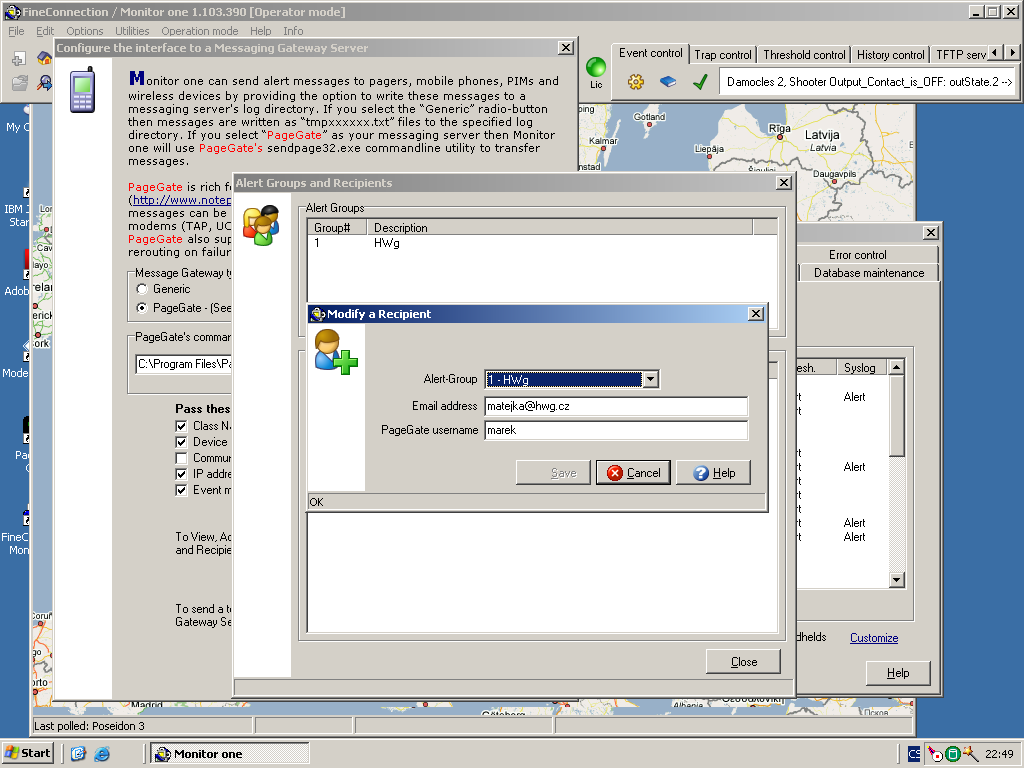Open Internet Explorer from quick launch
The image size is (1024, 768).
pos(102,754)
